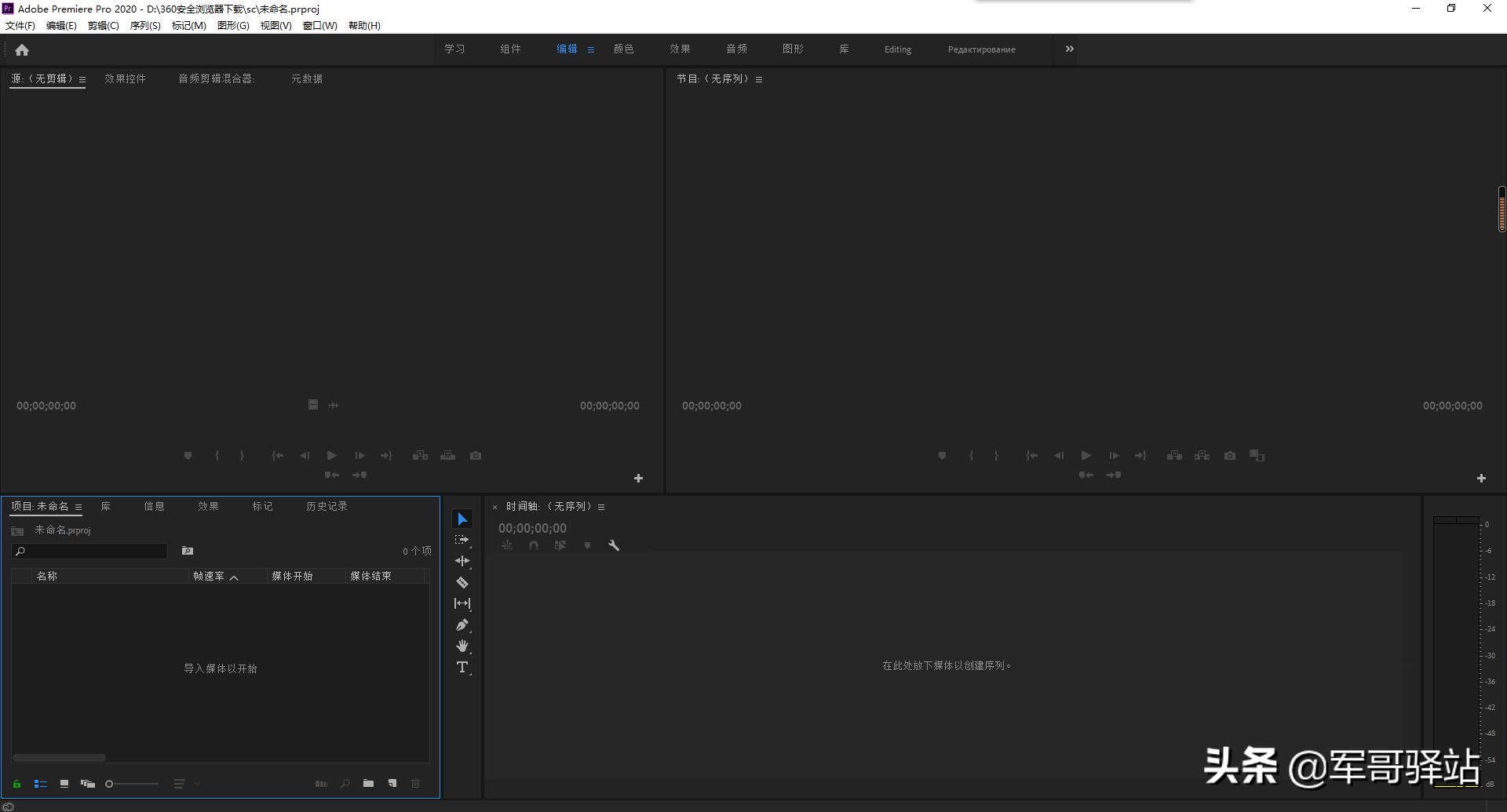Viewport: 1507px width, 812px height.
Task: Adjust the Project panel thumbnail zoom slider
Action: (133, 784)
